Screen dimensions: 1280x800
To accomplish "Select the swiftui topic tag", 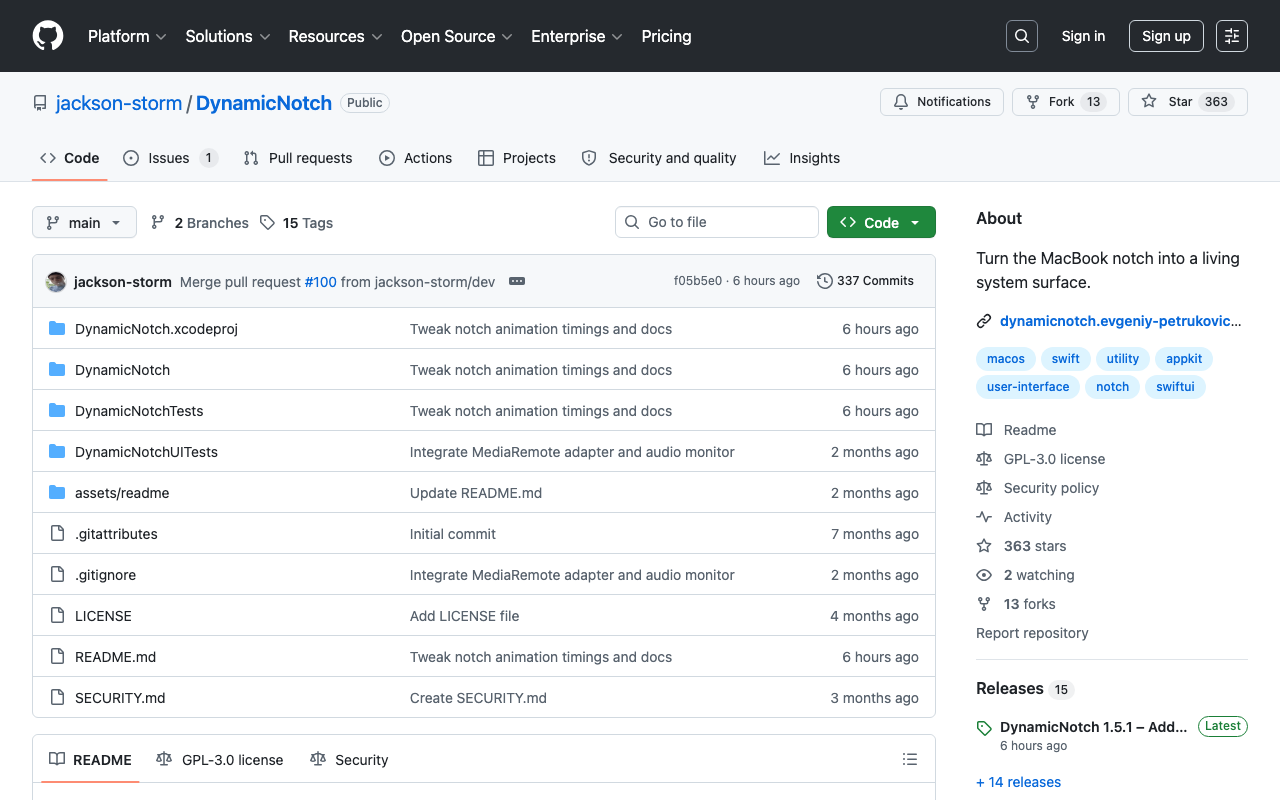I will point(1176,387).
